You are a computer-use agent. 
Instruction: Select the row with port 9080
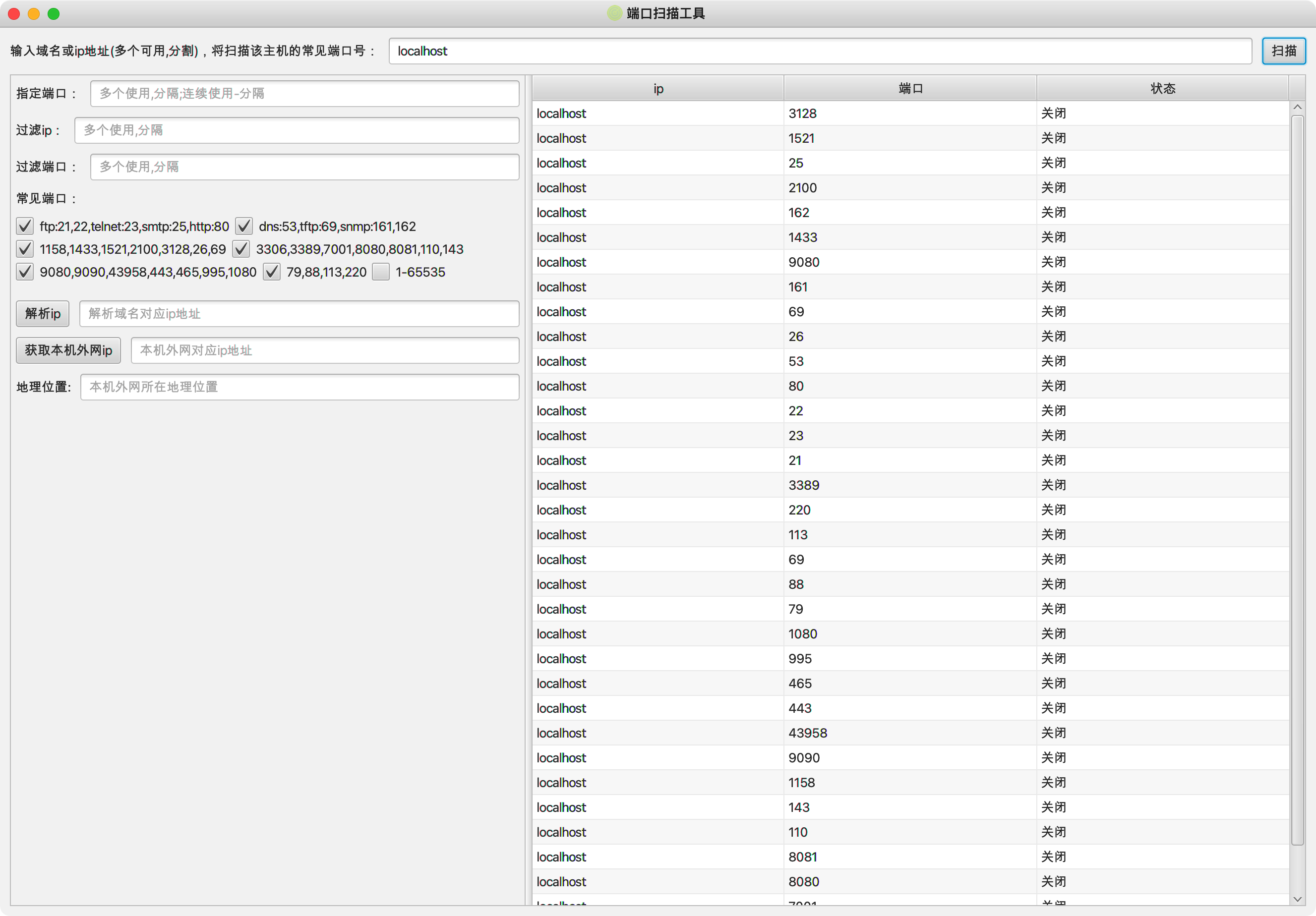910,262
